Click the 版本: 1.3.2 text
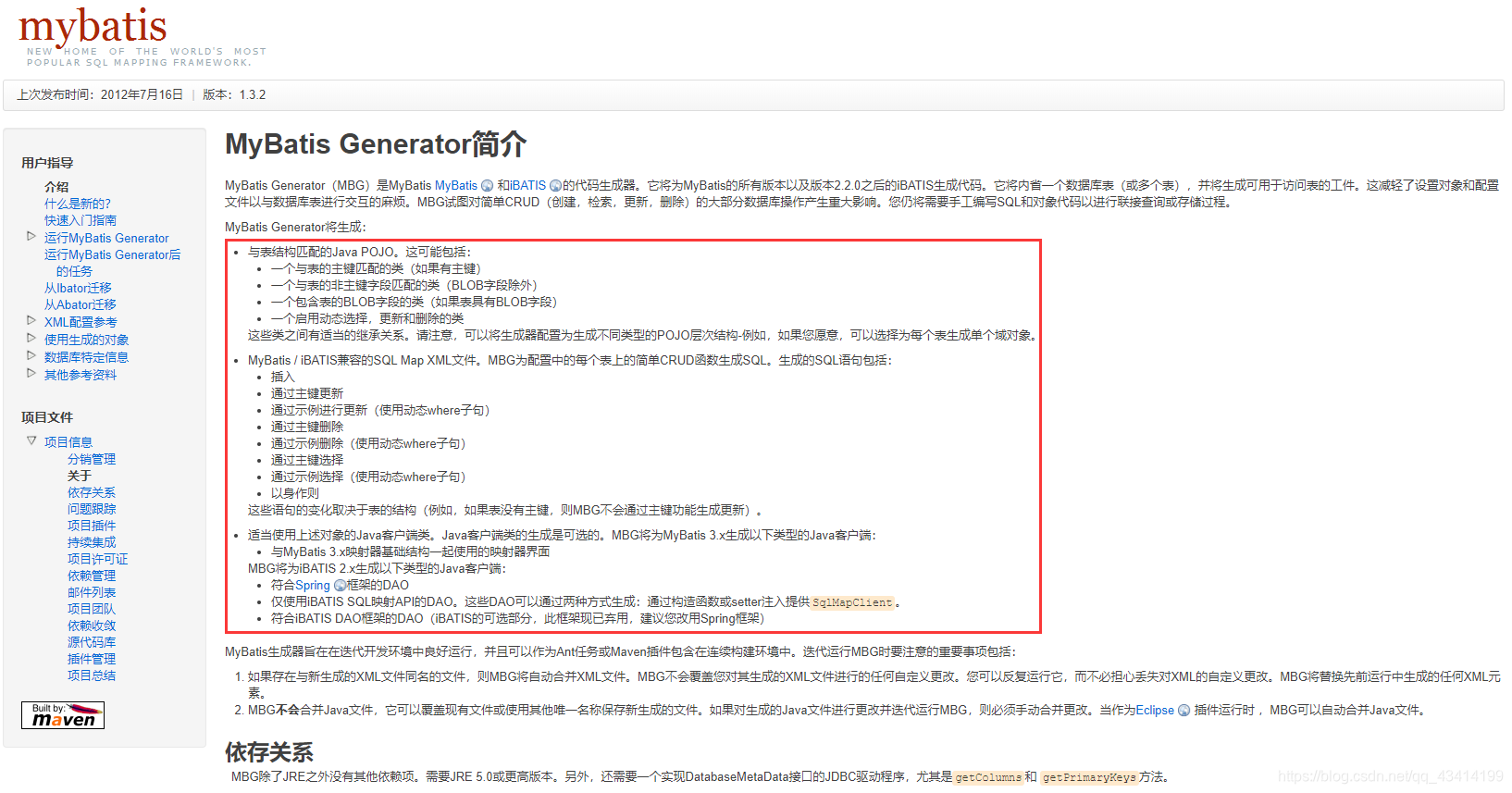The height and width of the screenshot is (793, 1512). click(234, 95)
